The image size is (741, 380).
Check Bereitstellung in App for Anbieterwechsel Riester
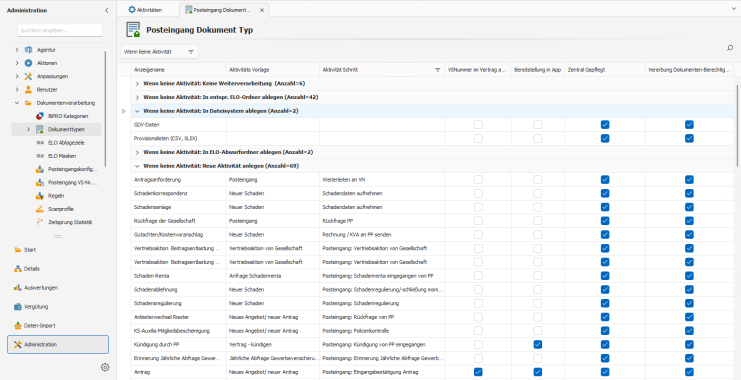(x=538, y=317)
